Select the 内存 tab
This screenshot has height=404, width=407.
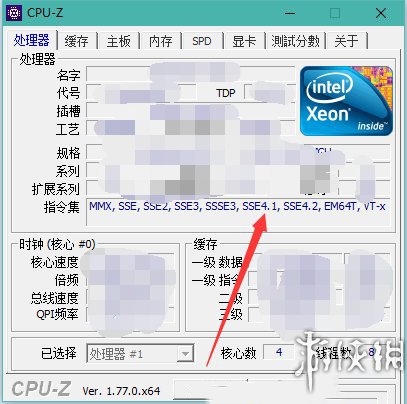point(161,41)
